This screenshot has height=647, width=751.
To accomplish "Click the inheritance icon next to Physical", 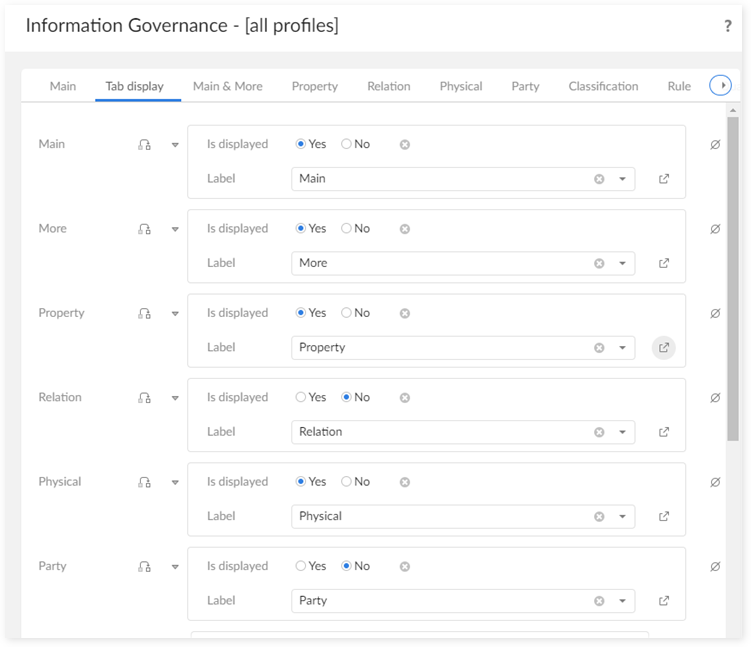I will [144, 482].
